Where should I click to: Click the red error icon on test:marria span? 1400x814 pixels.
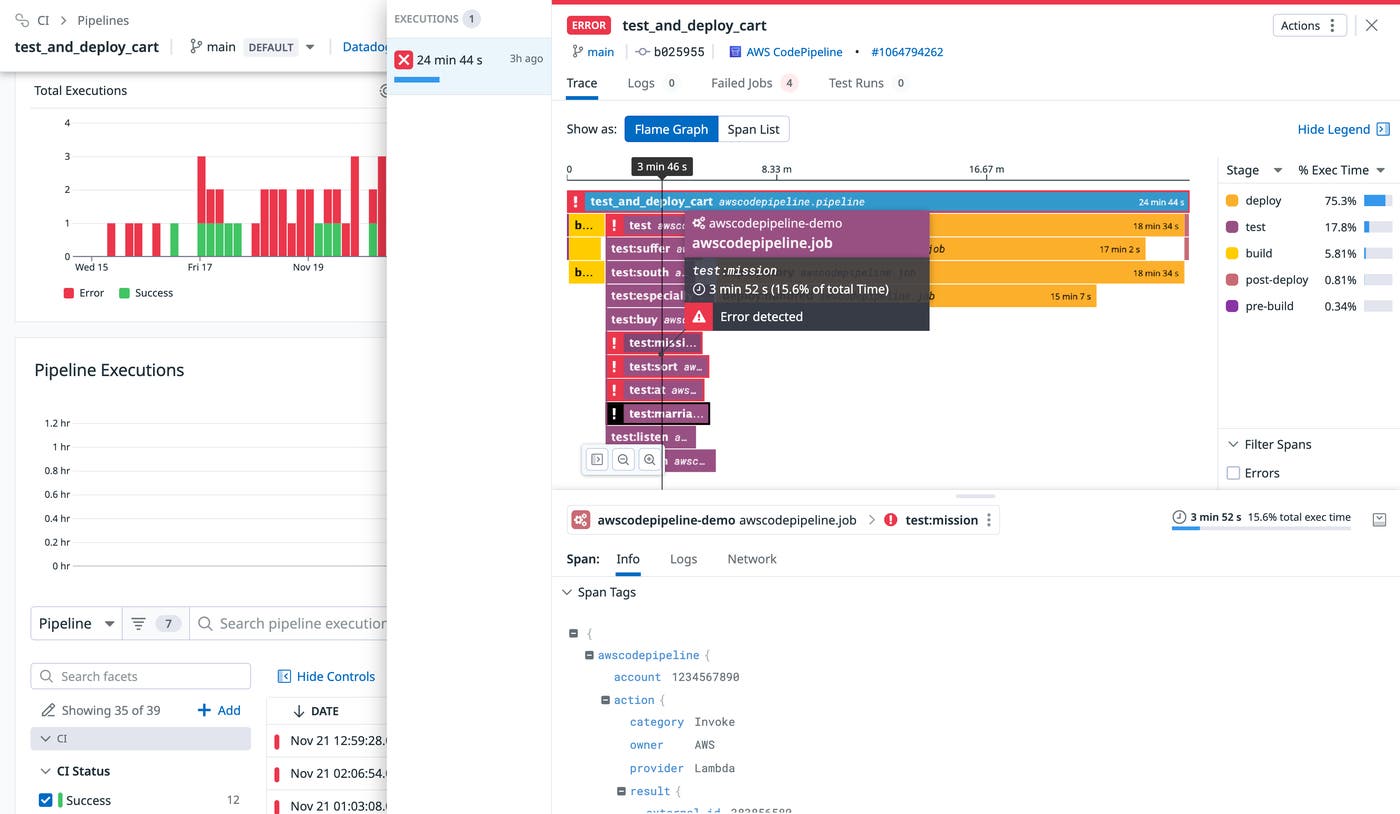[x=615, y=414]
